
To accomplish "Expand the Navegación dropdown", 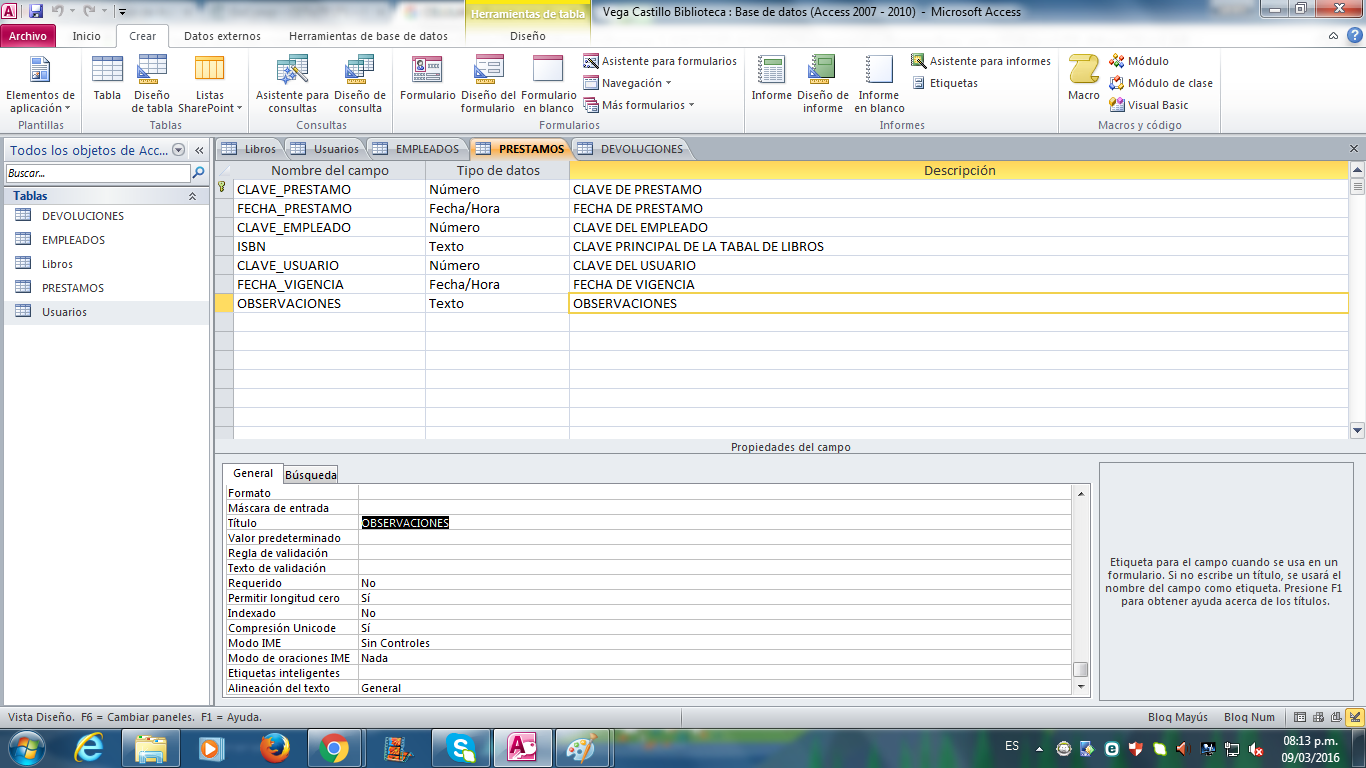I will tap(636, 83).
